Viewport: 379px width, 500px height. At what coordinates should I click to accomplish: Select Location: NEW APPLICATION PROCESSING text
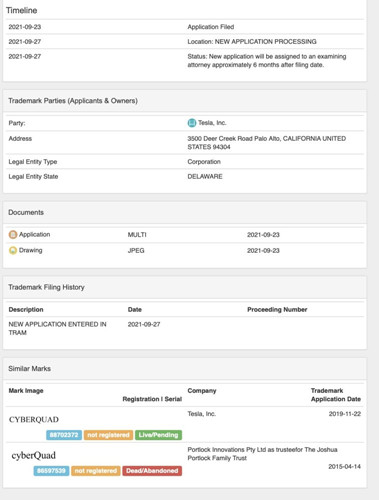pyautogui.click(x=252, y=42)
